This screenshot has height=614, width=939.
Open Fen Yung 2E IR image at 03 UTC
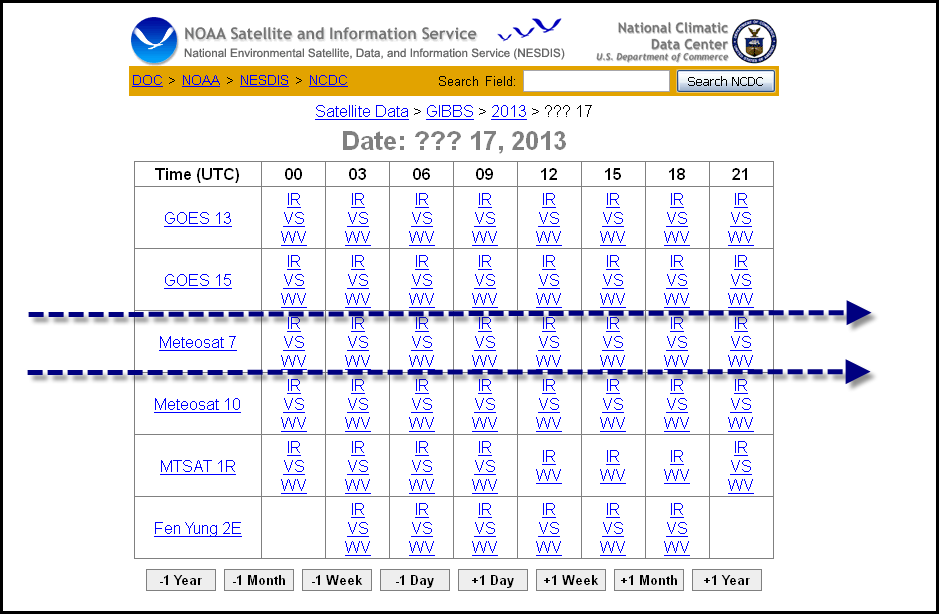pos(358,510)
